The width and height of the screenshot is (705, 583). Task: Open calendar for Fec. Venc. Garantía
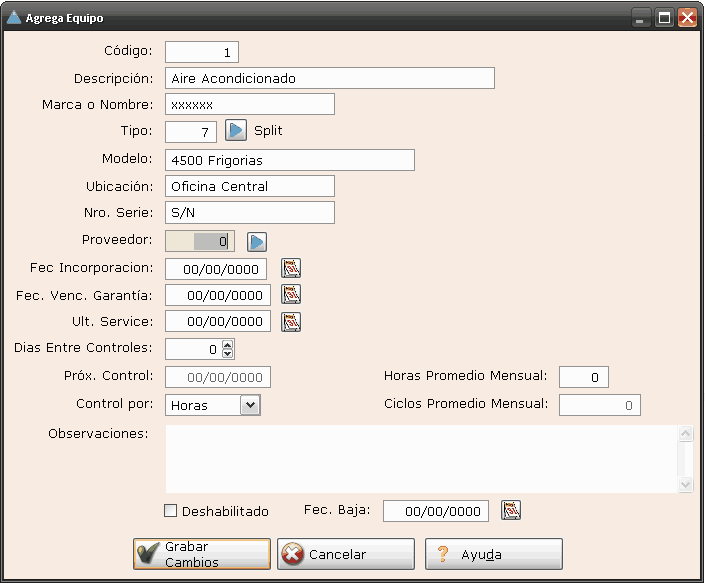coord(291,295)
